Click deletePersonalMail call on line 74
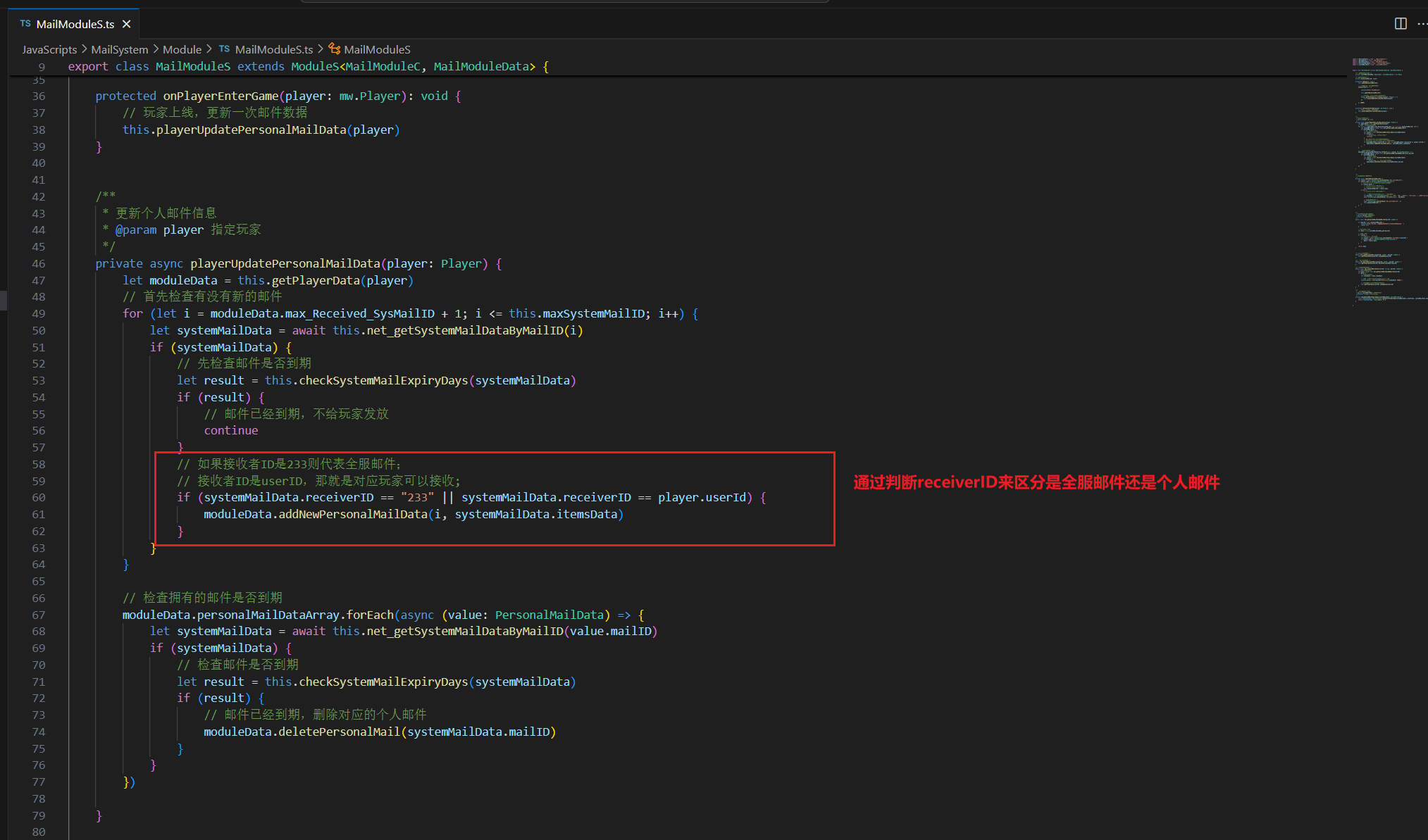 [x=339, y=732]
